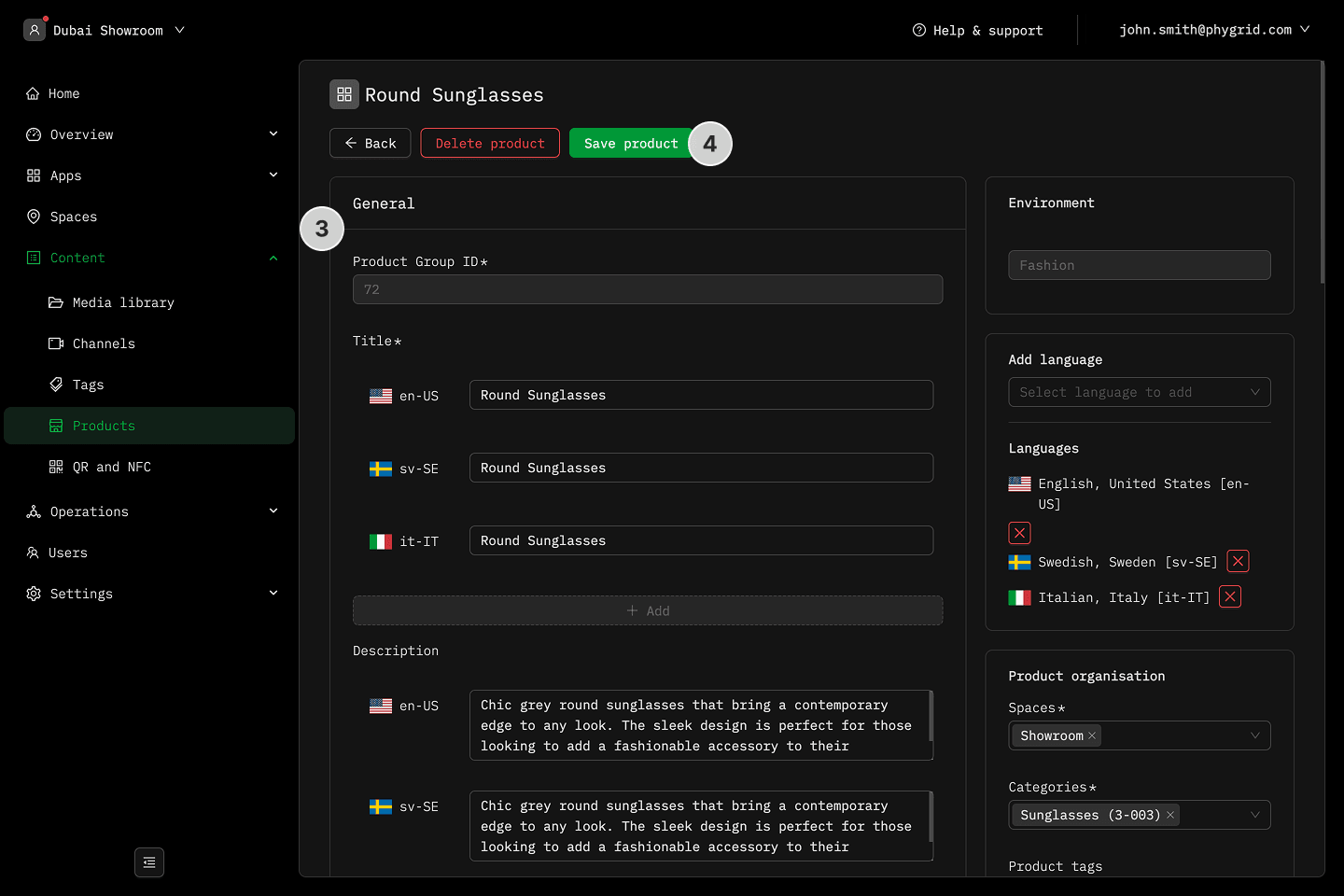Viewport: 1344px width, 896px height.
Task: Edit the it-IT title input field
Action: [701, 540]
